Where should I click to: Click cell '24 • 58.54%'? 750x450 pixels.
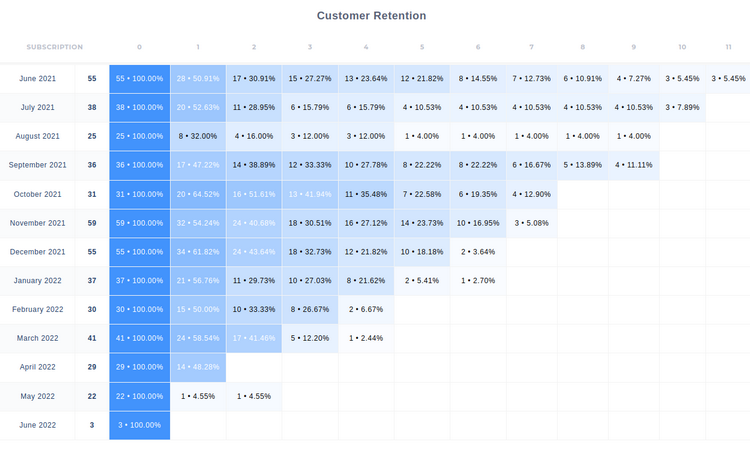(198, 338)
